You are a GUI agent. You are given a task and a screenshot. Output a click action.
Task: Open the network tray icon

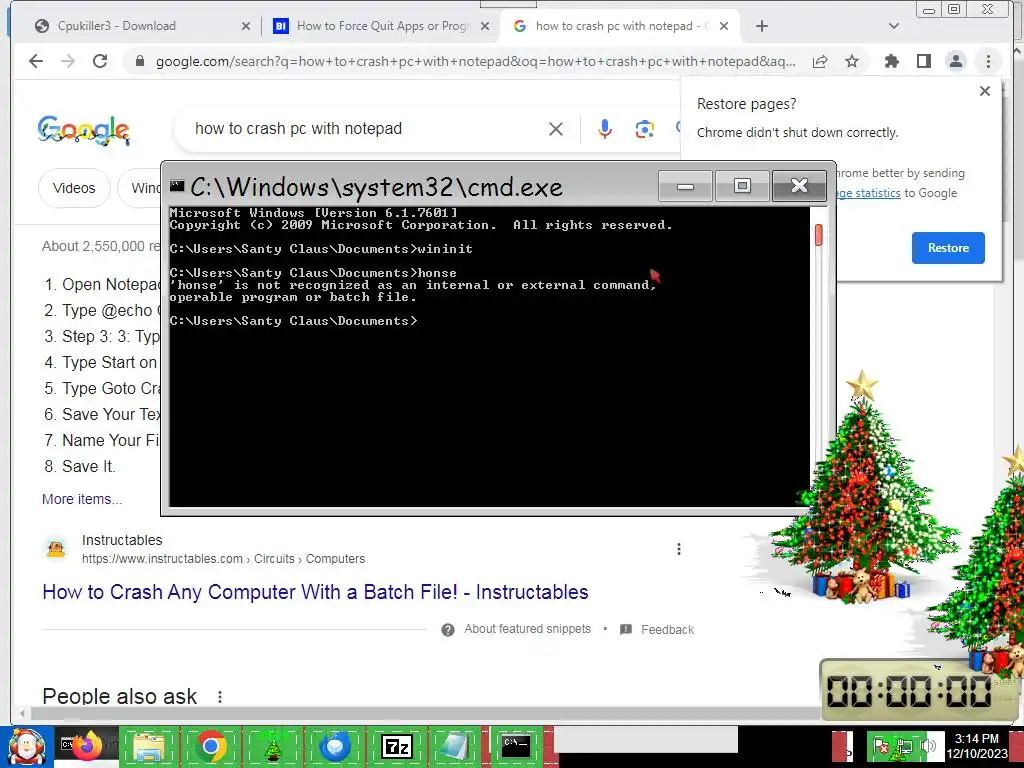click(x=904, y=745)
